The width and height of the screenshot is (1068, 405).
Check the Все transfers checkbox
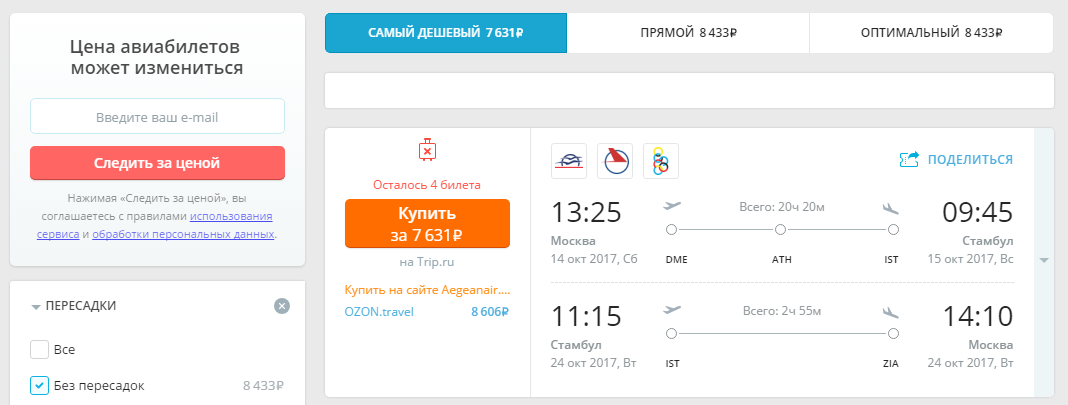pyautogui.click(x=40, y=350)
